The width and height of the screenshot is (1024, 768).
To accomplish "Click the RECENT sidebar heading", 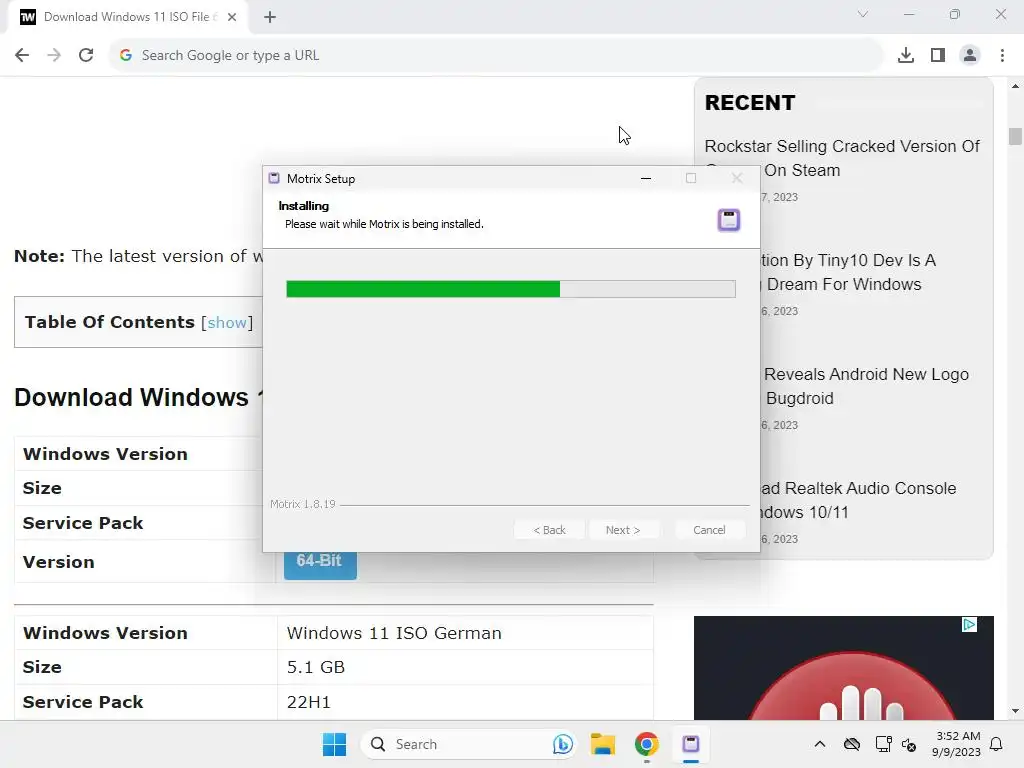I will [750, 103].
